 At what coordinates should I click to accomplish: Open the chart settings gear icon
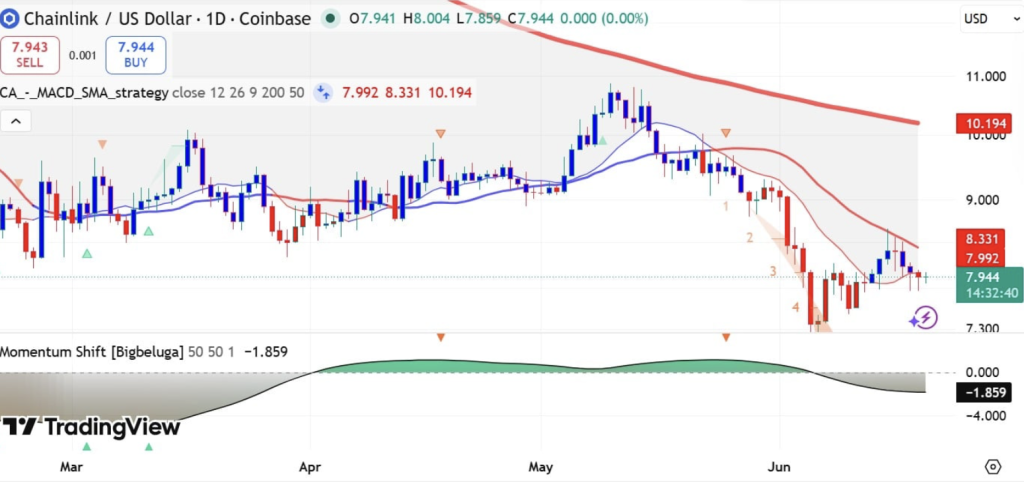pos(993,466)
